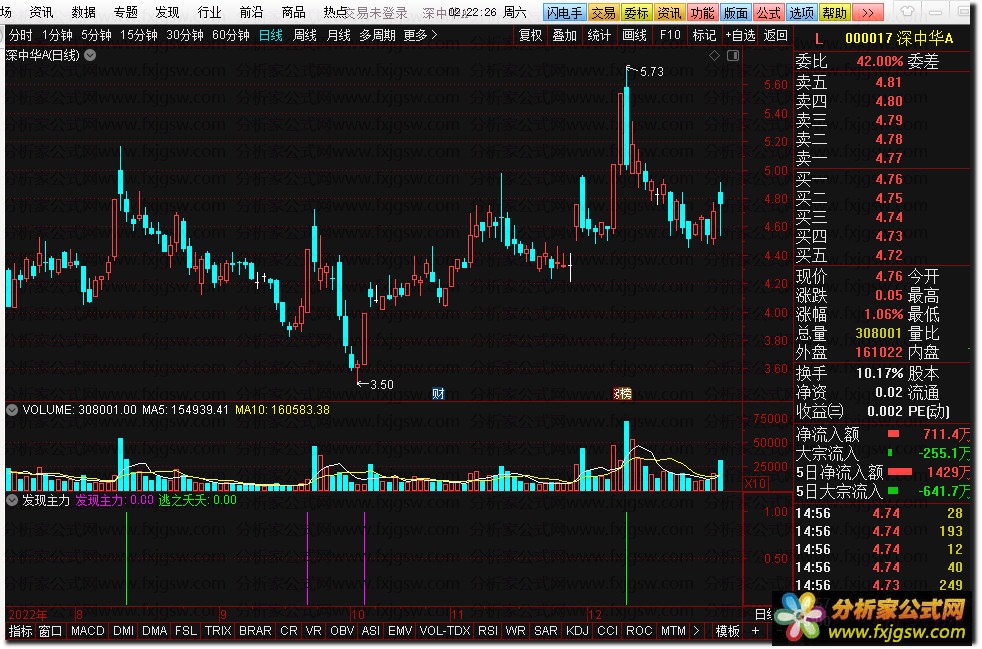Open the 数据 menu
Screen dimensions: 982x649
pos(83,12)
